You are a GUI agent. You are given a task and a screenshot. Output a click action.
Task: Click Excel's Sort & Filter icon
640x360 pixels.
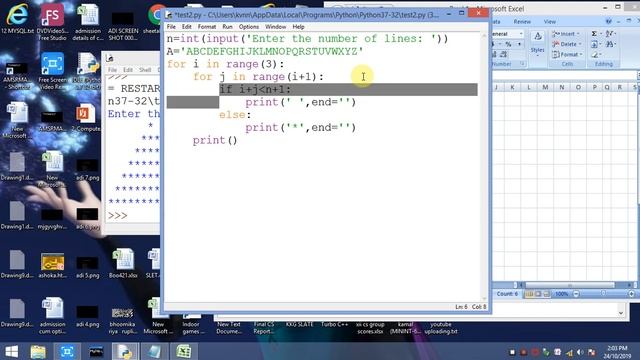609,33
